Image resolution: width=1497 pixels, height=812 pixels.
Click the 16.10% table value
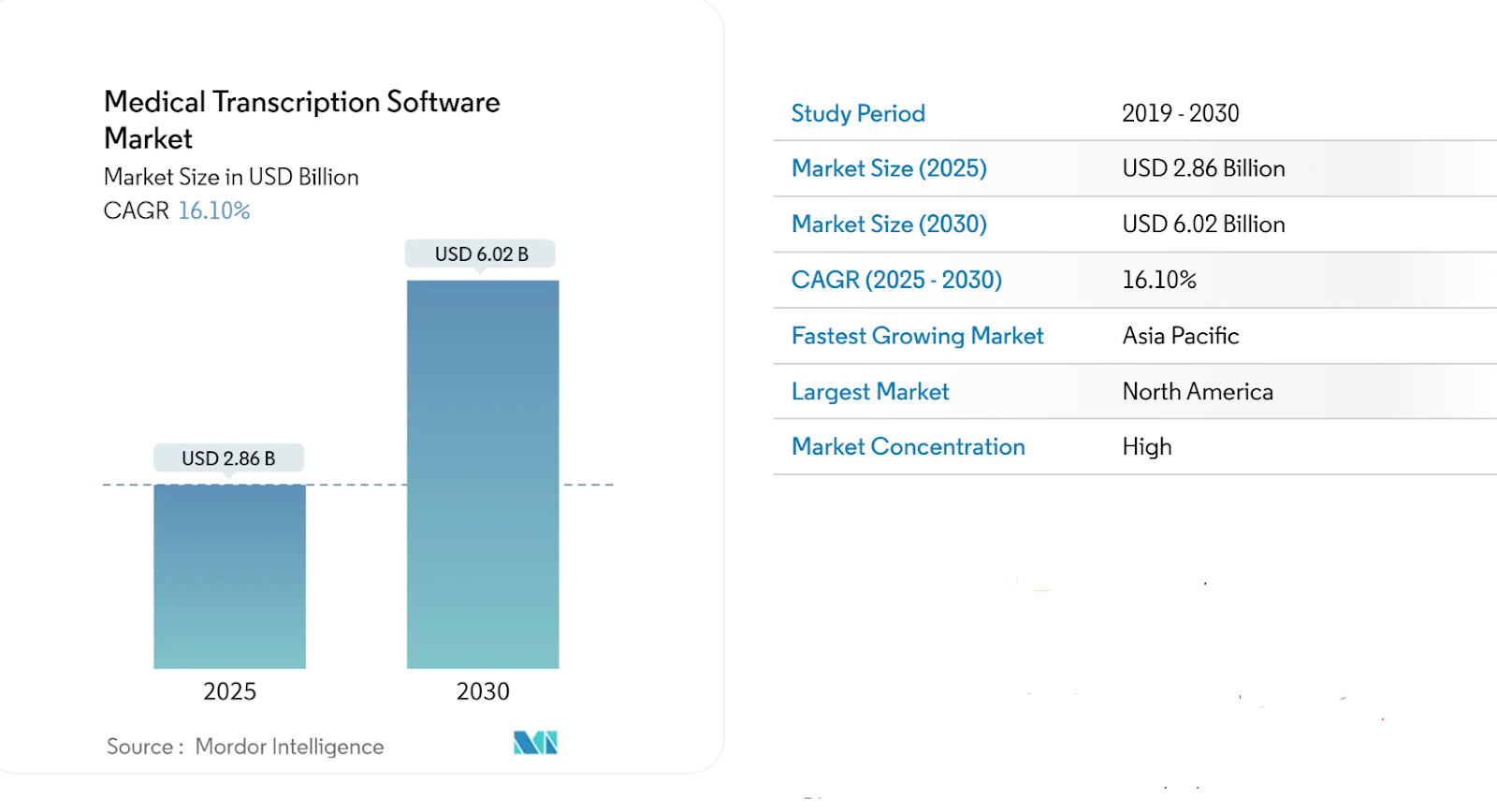tap(1159, 280)
